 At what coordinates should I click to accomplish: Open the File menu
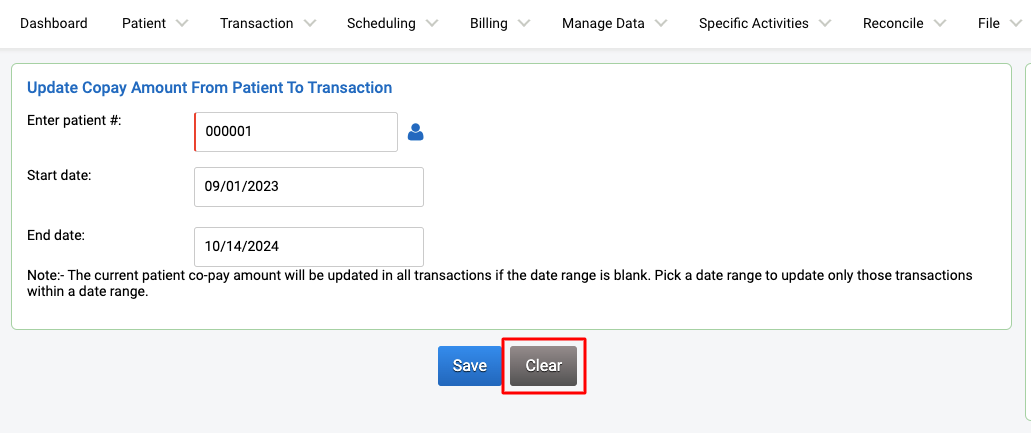(x=989, y=24)
